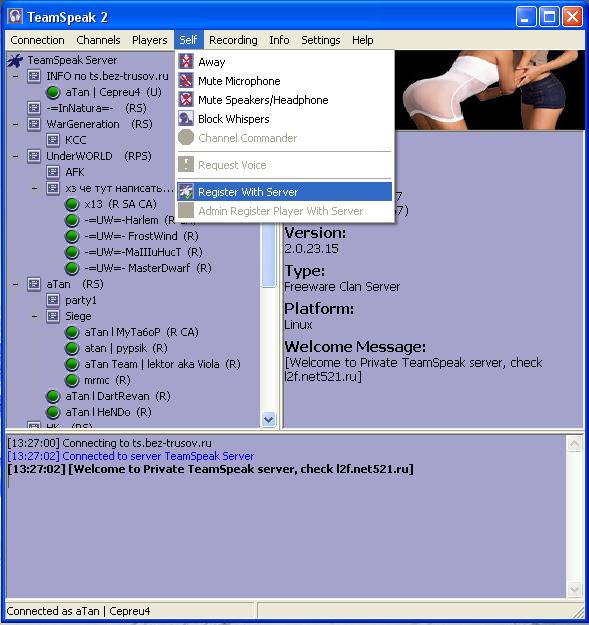Viewport: 589px width, 625px height.
Task: Click the channel icon beside UnderWORLD
Action: click(34, 155)
